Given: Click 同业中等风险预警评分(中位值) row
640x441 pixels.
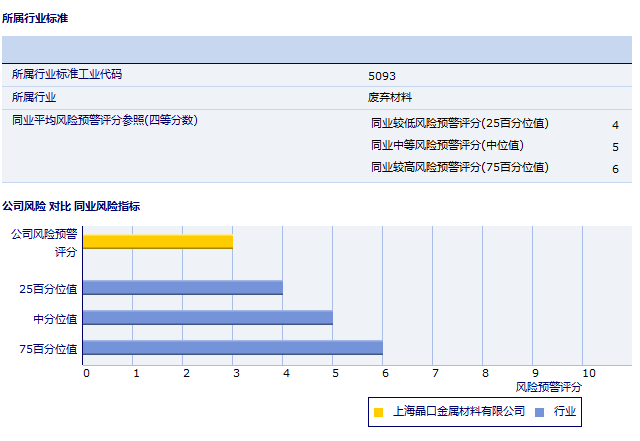Looking at the screenshot, I should pyautogui.click(x=447, y=146).
